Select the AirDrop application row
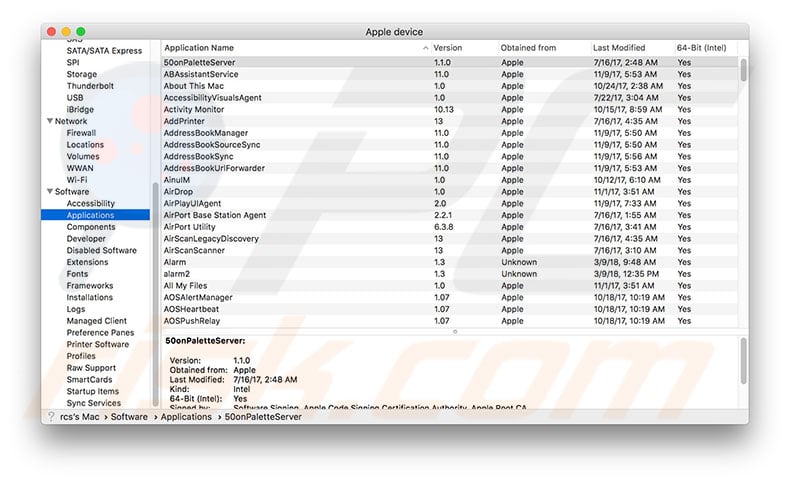Image resolution: width=790 pixels, height=483 pixels. tap(449, 191)
